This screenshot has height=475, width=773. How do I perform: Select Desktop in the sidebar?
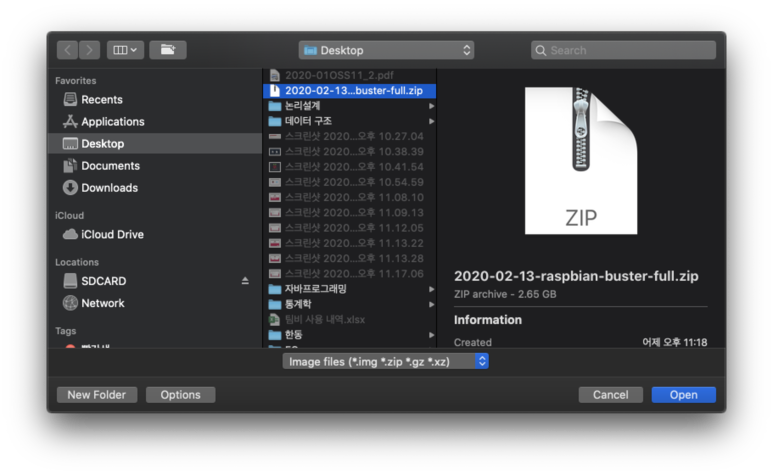tap(155, 143)
